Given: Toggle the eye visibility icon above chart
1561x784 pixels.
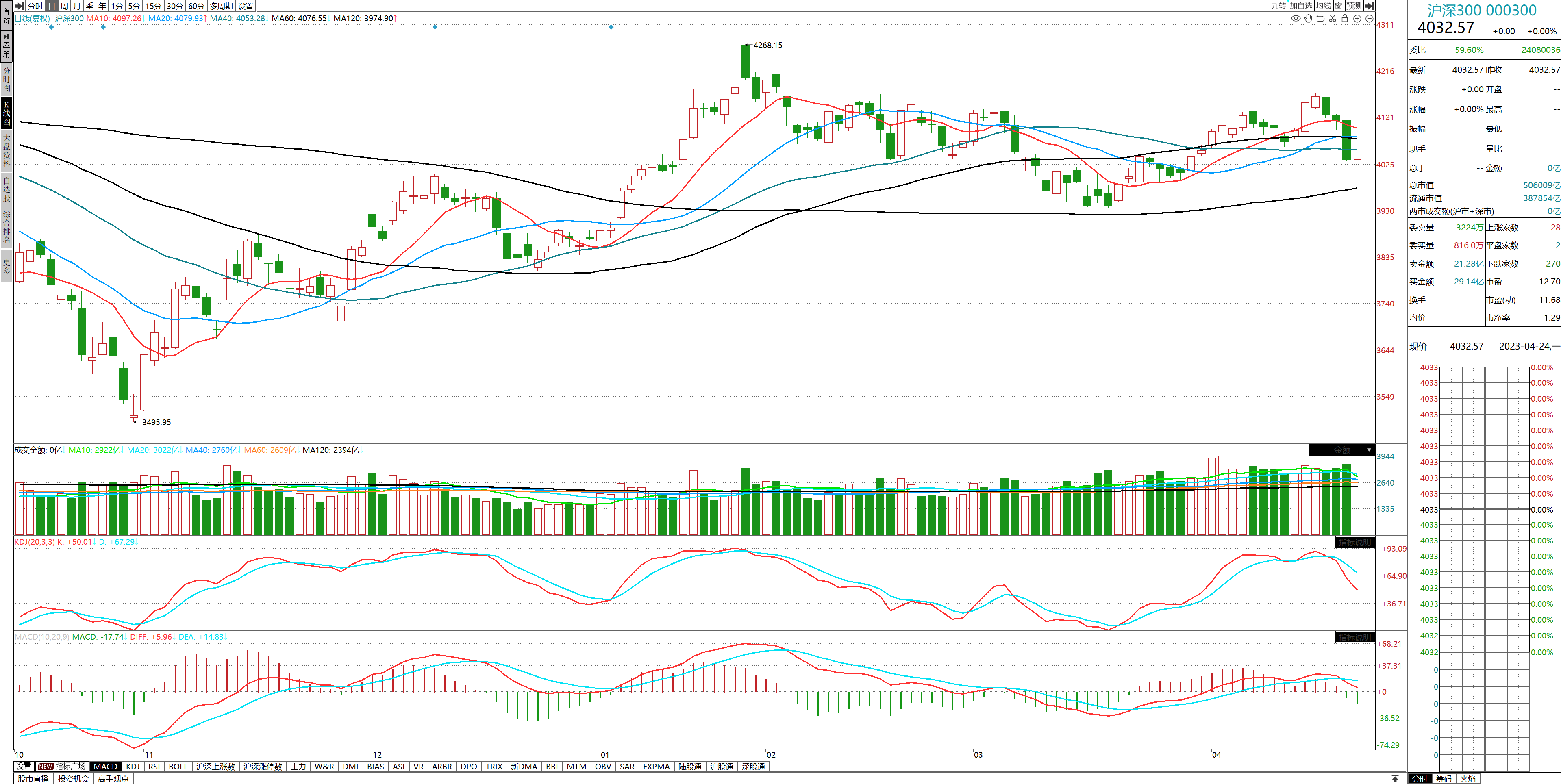Looking at the screenshot, I should coord(1296,18).
